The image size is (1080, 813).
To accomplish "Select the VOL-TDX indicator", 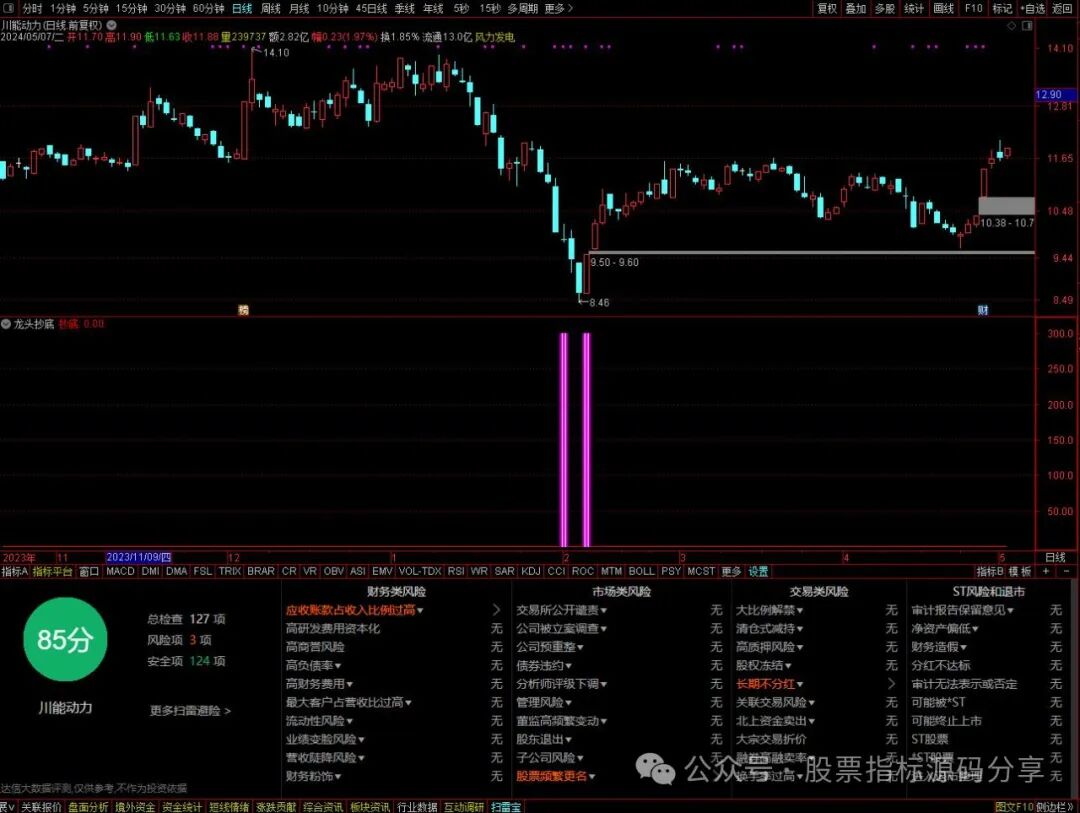I will pos(419,572).
